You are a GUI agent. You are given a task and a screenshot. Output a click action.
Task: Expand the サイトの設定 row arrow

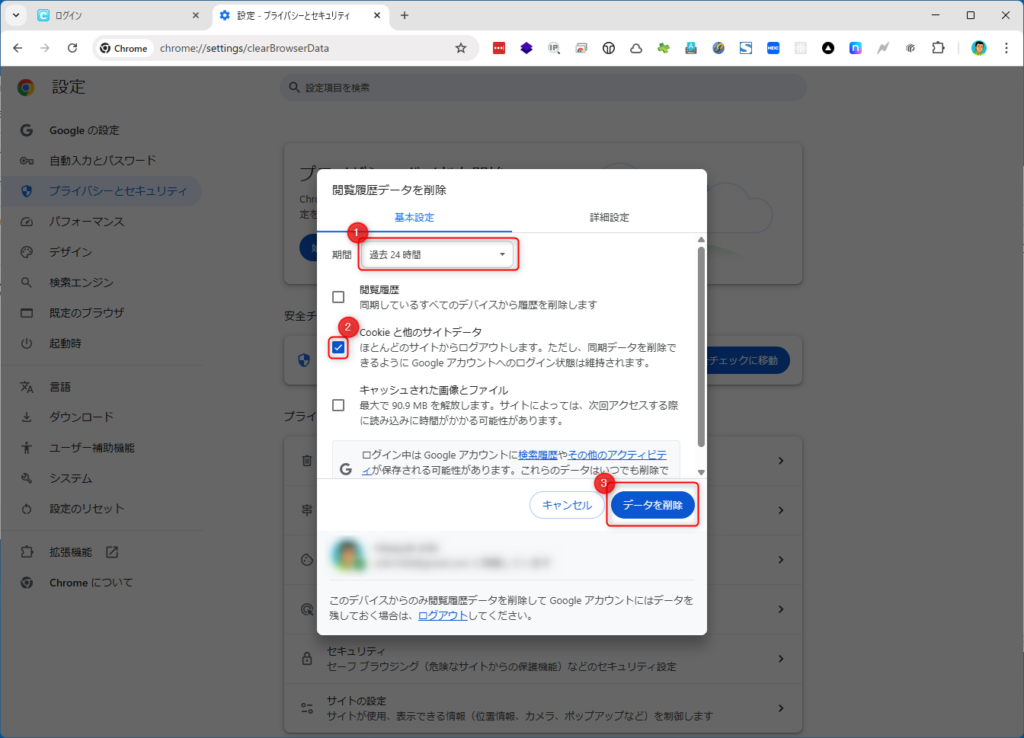click(x=780, y=708)
